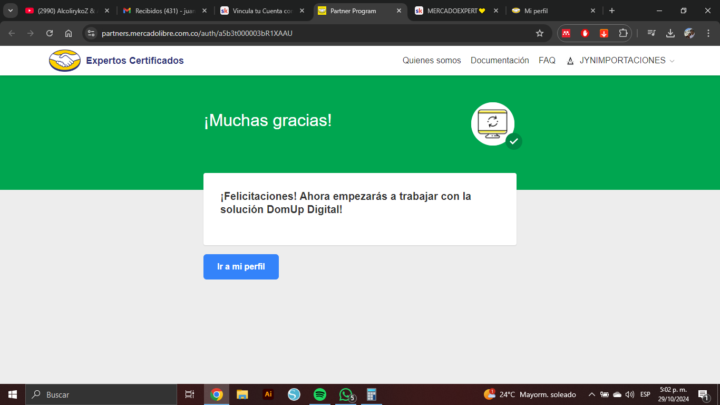
Task: Open the Chrome three-dot menu
Action: click(709, 33)
